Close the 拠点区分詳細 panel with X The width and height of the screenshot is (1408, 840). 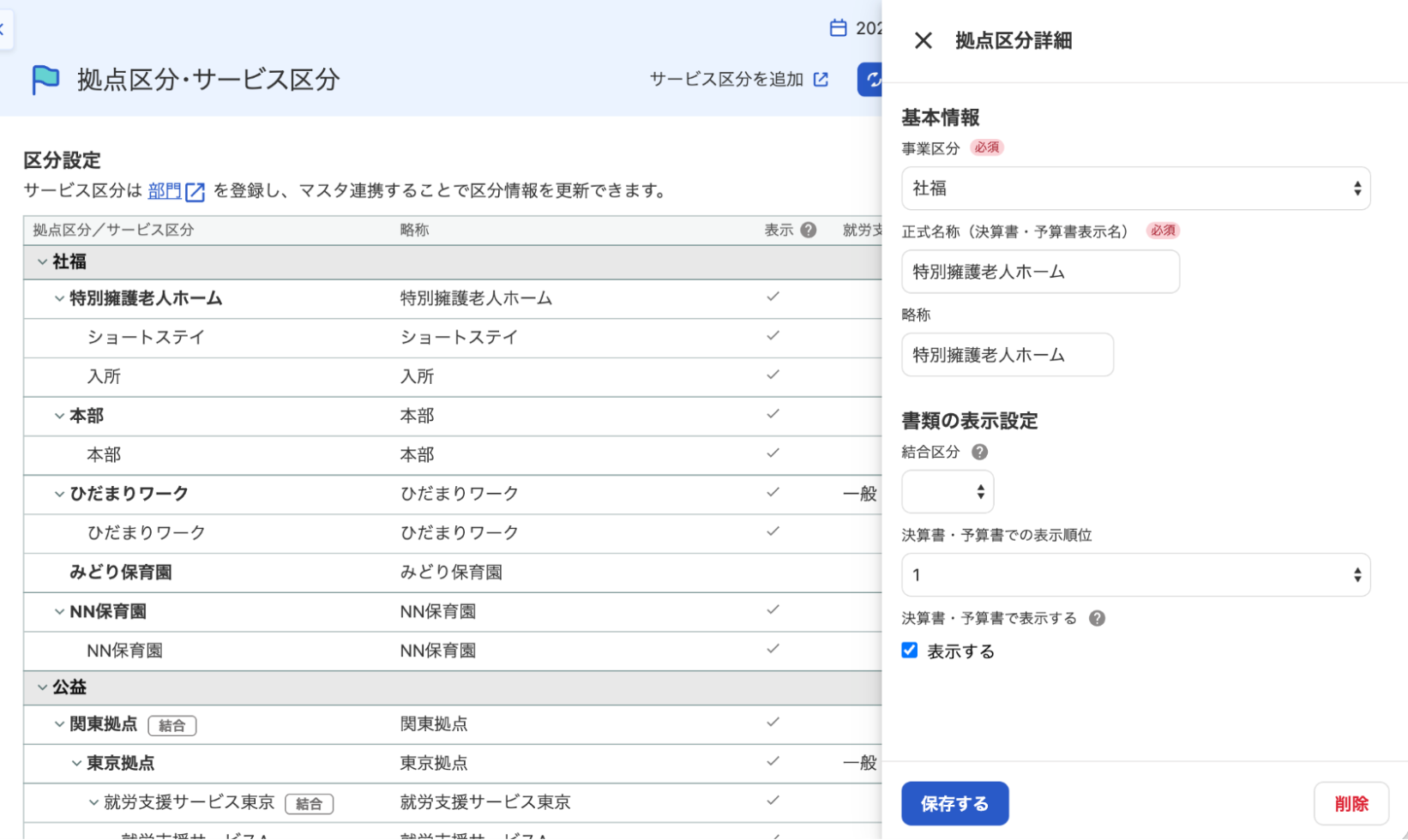coord(923,40)
